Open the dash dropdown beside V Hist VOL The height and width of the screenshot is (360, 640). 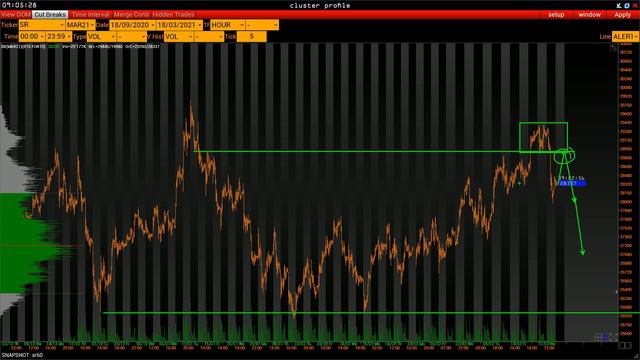pos(209,36)
